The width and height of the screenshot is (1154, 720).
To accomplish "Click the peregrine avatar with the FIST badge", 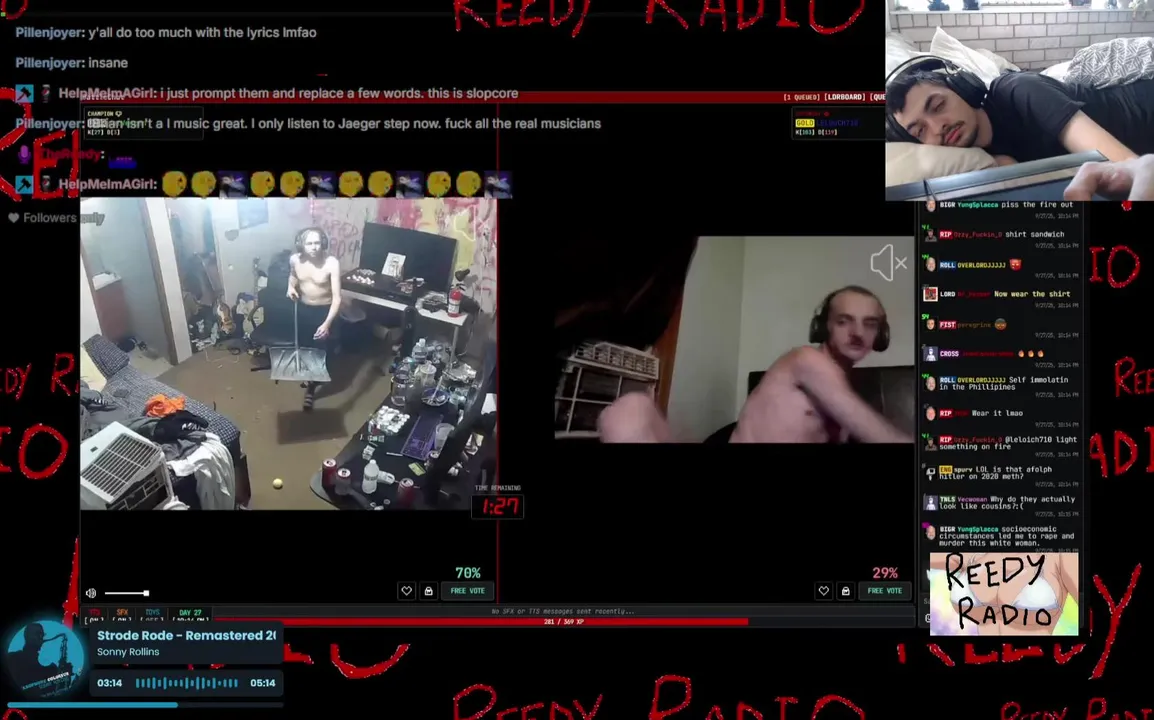I will [x=930, y=324].
